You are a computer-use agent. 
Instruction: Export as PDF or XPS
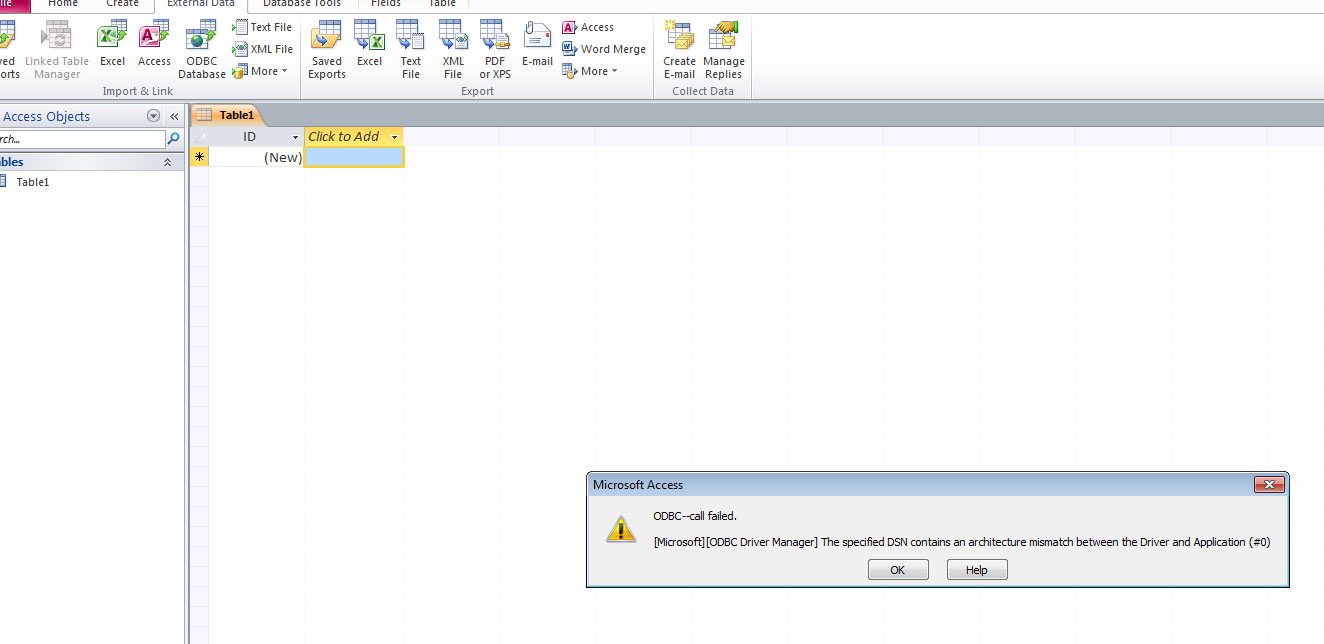click(495, 50)
